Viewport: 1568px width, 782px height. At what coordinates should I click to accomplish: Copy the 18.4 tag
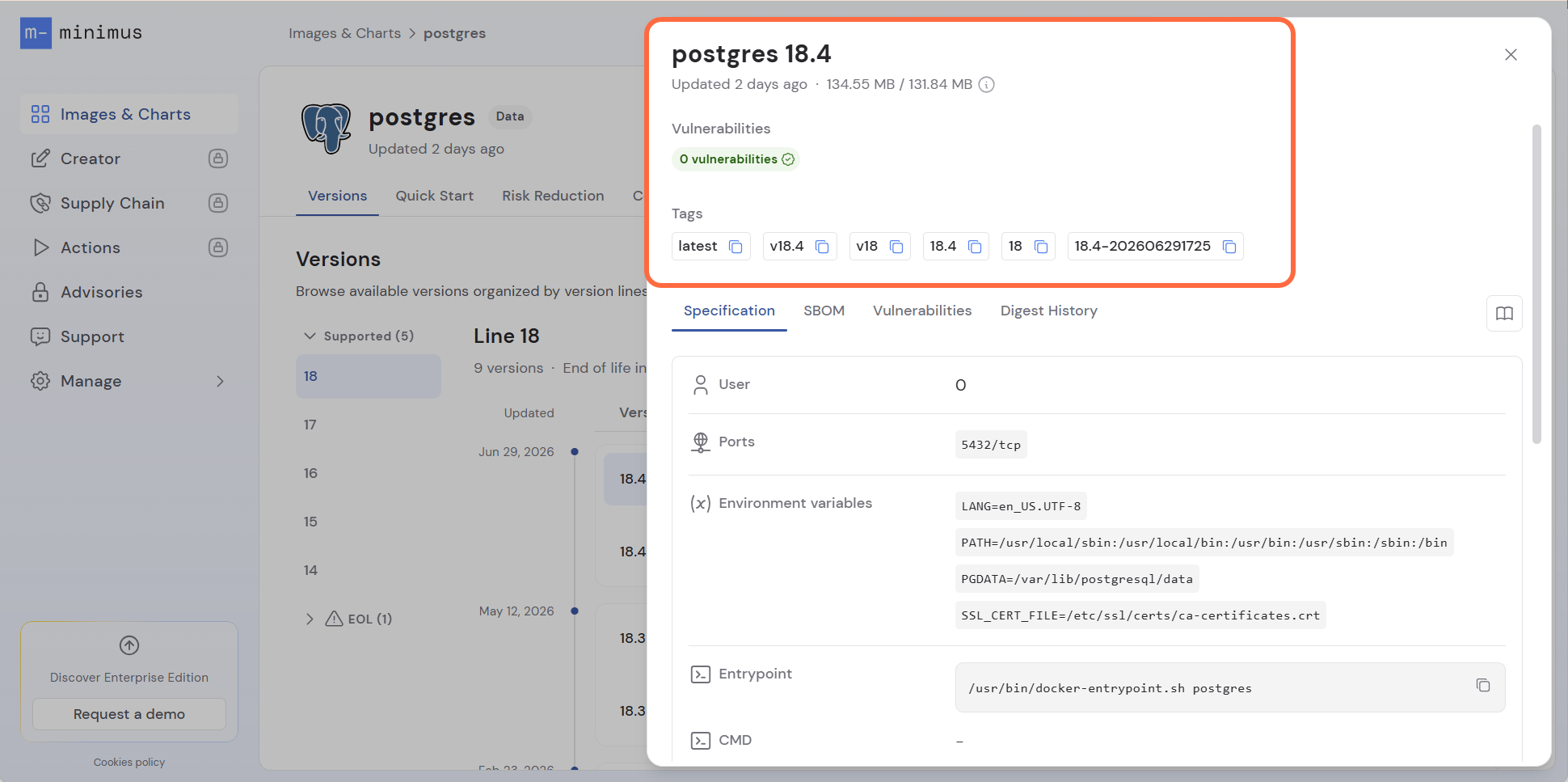pyautogui.click(x=975, y=247)
